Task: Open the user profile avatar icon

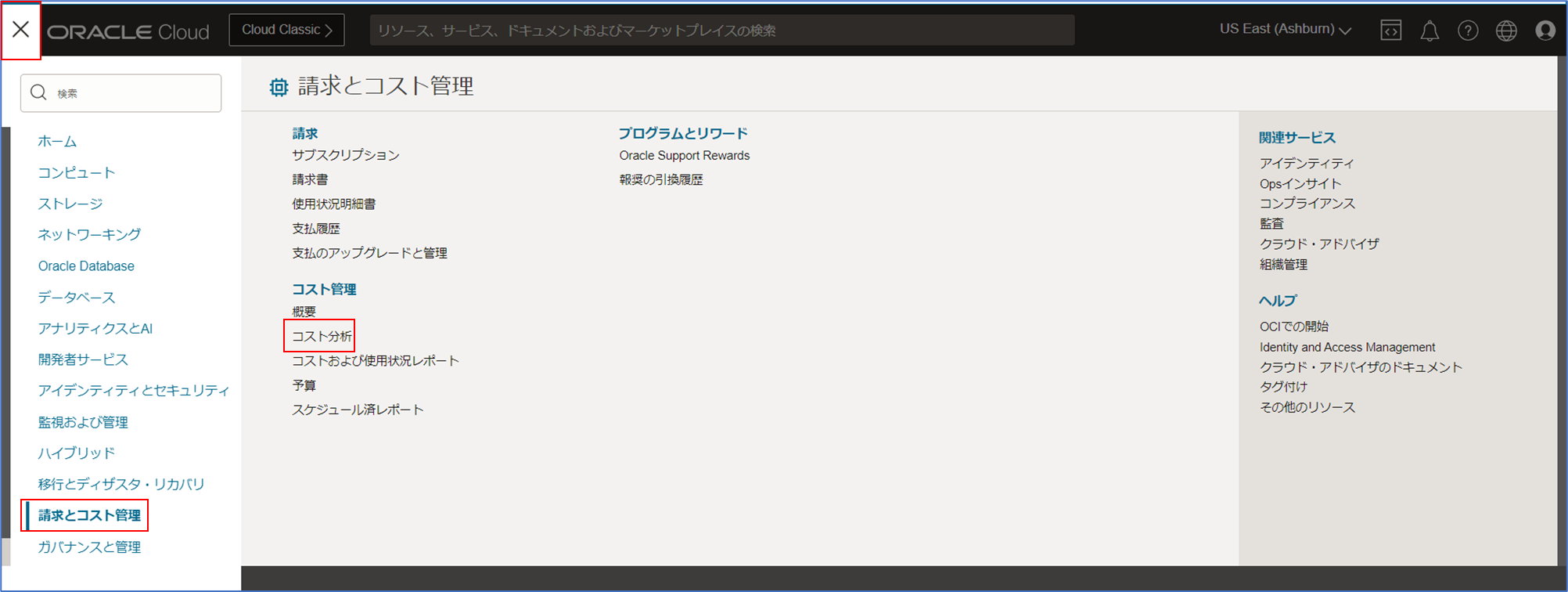Action: pyautogui.click(x=1545, y=31)
